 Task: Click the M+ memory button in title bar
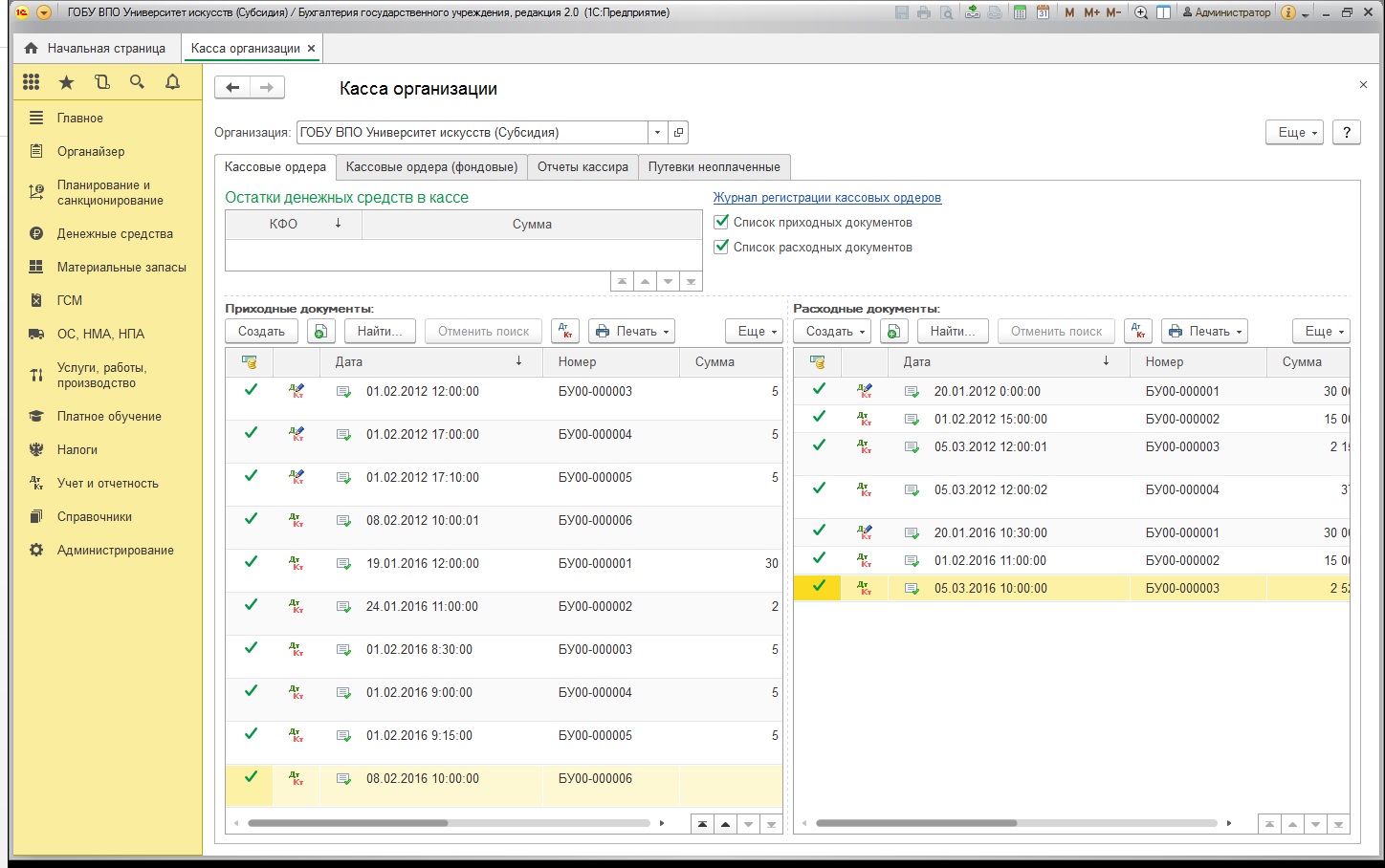[x=1091, y=12]
